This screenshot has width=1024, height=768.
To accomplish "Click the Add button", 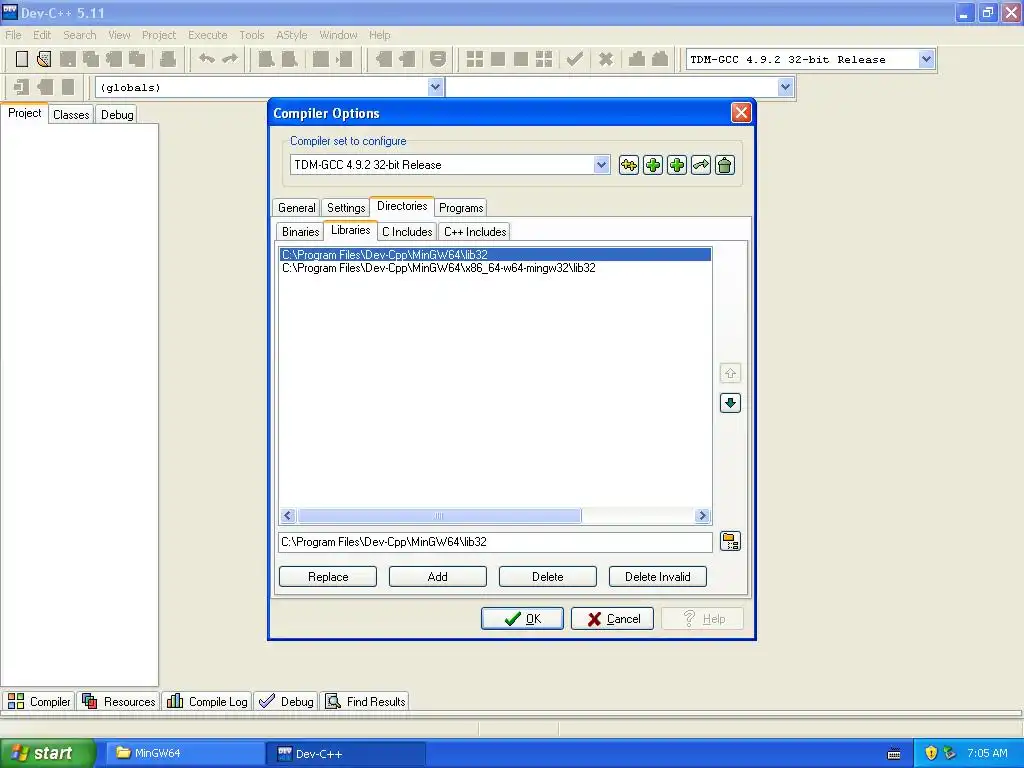I will (x=438, y=577).
